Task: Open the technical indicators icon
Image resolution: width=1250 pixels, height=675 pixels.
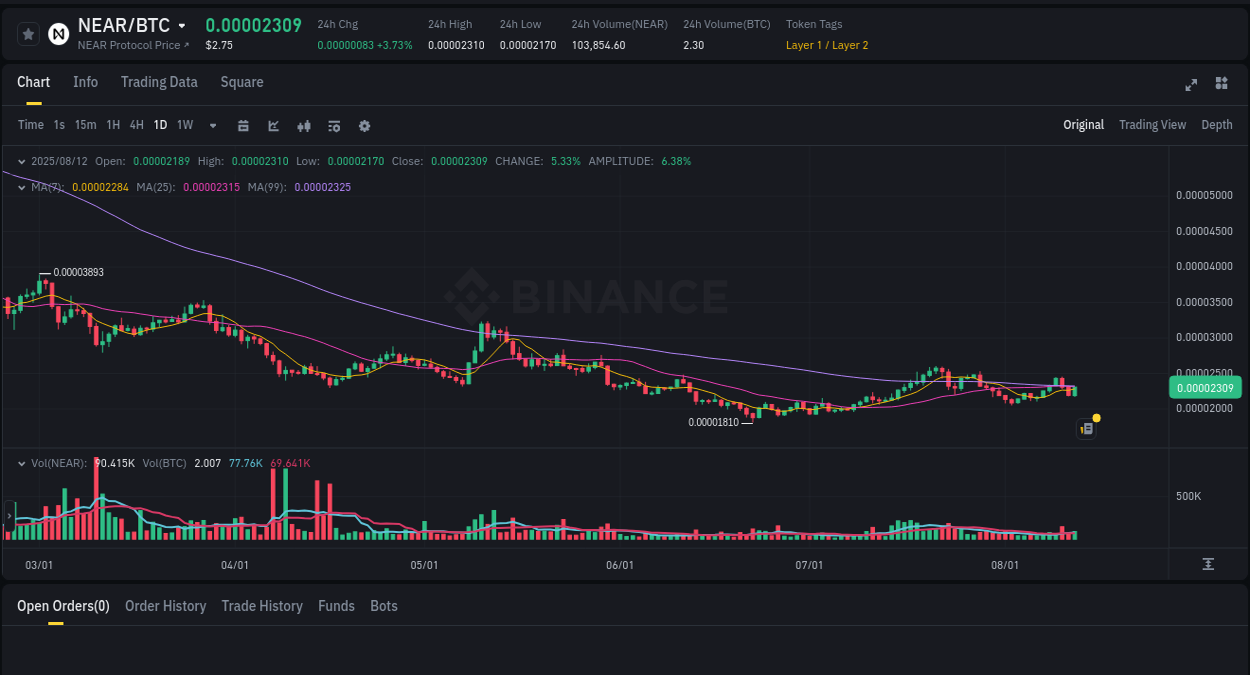Action: click(x=334, y=125)
